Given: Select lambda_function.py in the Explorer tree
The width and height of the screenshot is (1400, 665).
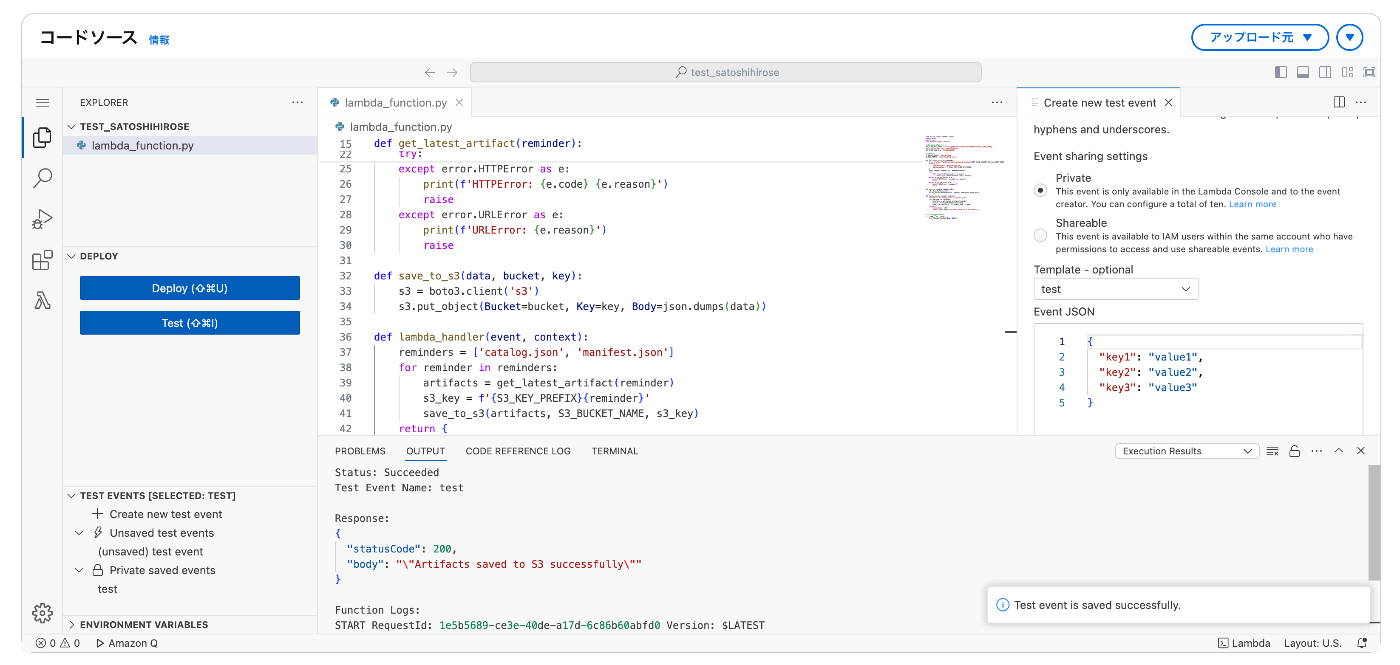Looking at the screenshot, I should click(x=190, y=145).
